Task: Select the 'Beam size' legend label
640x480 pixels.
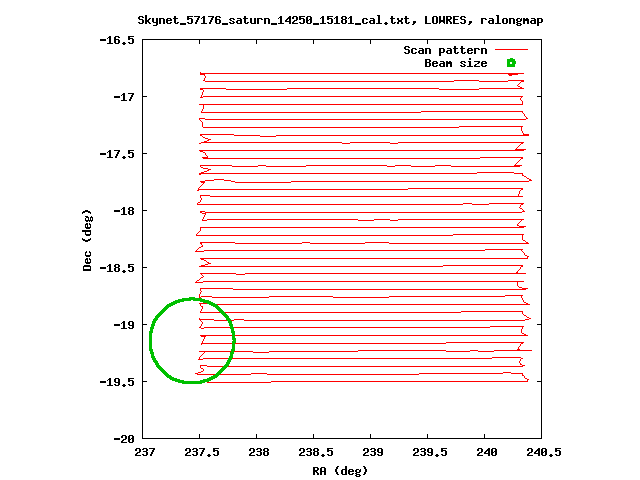Action: click(x=456, y=63)
